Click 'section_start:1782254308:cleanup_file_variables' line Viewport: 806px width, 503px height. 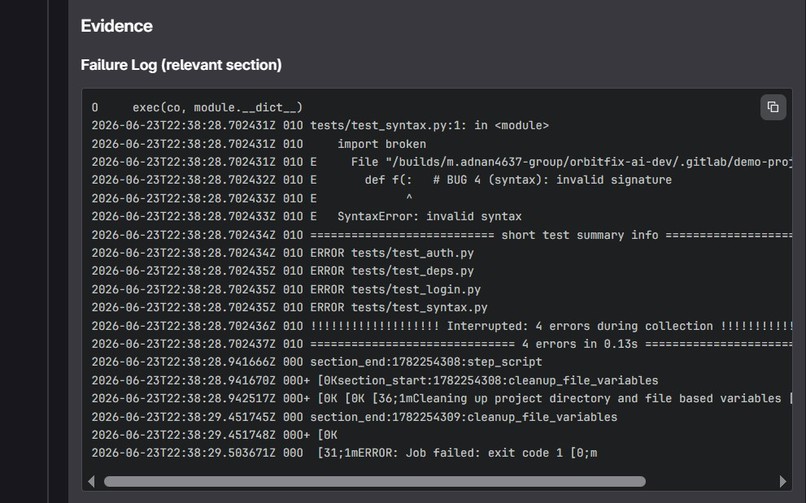tap(375, 380)
